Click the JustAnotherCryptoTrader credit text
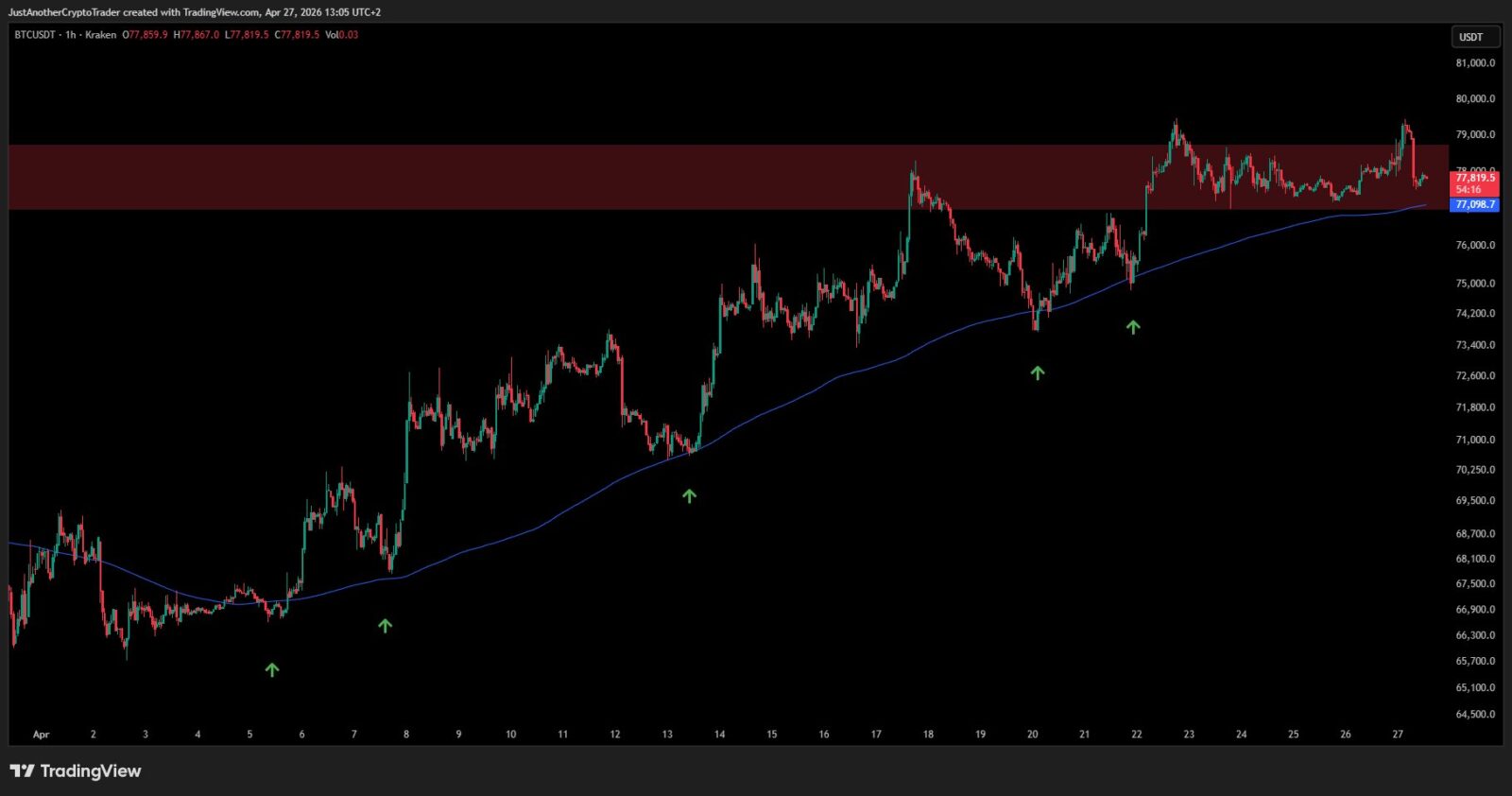Screen dimensions: 1512x796 point(64,12)
